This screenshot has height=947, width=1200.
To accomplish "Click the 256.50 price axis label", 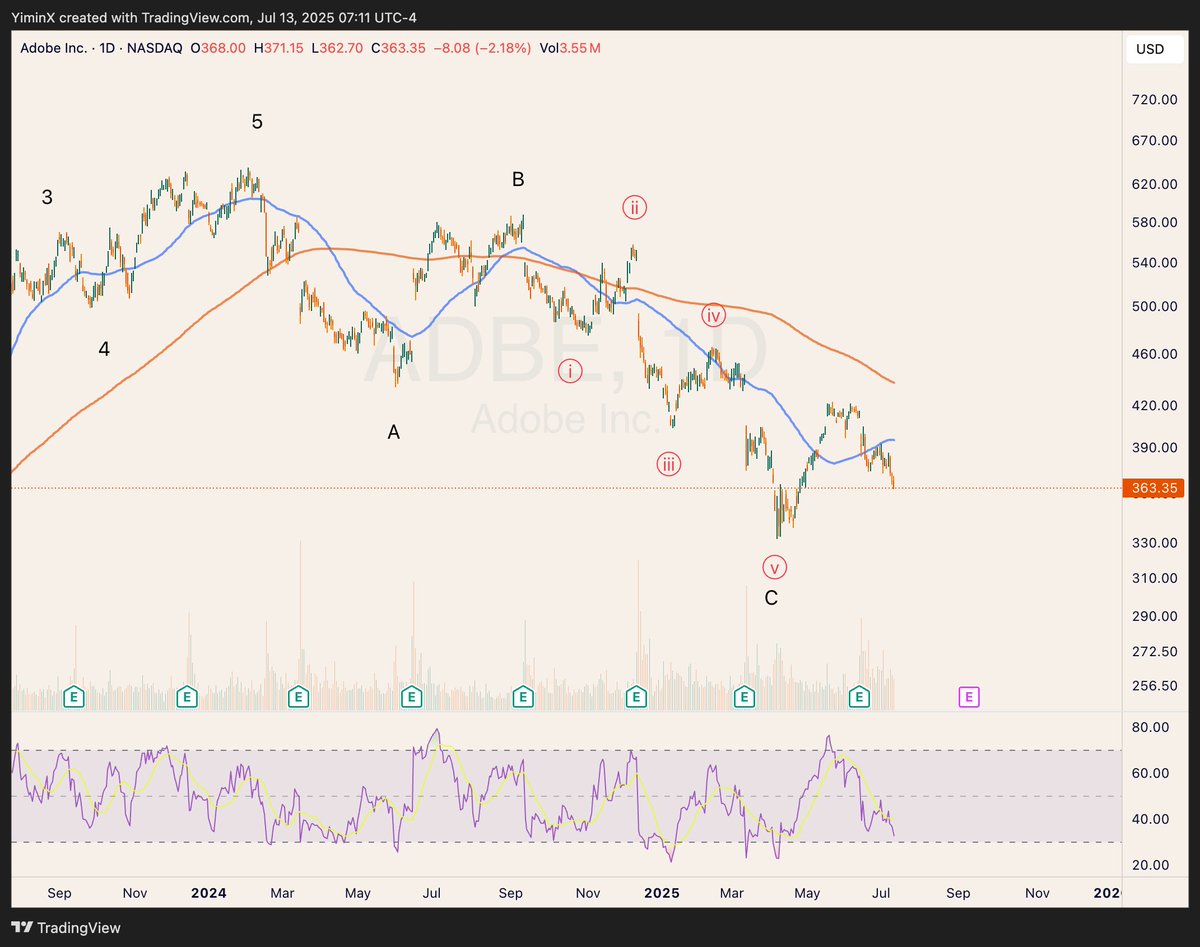I will [1154, 686].
